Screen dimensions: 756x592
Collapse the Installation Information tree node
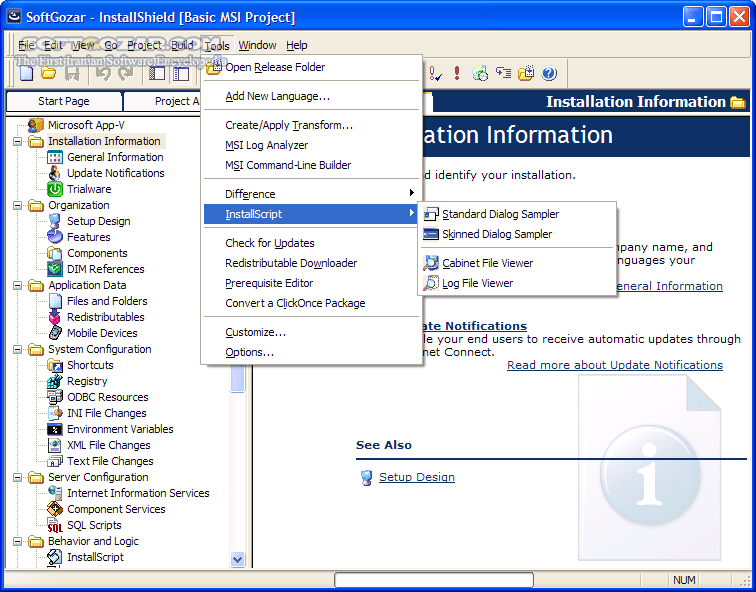pos(18,141)
